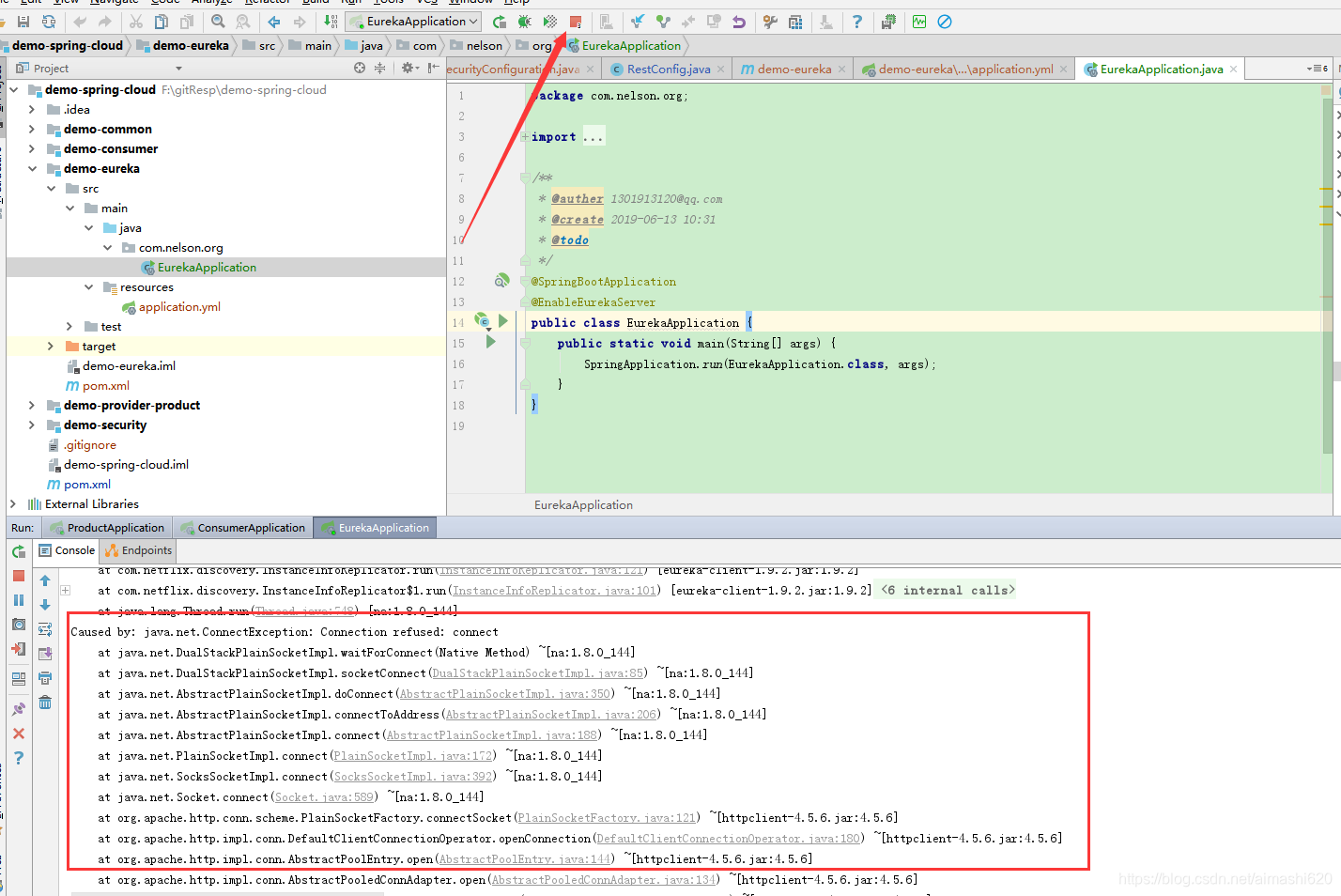Screen dimensions: 1341x896
Task: Click the purple revert arrow icon
Action: coord(739,22)
